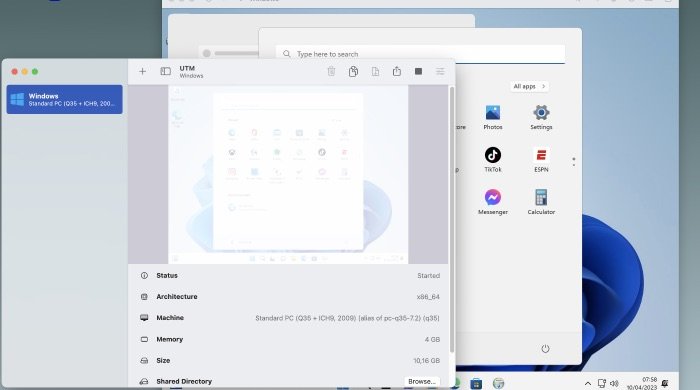700x390 pixels.
Task: Browse for a shared directory
Action: click(421, 382)
